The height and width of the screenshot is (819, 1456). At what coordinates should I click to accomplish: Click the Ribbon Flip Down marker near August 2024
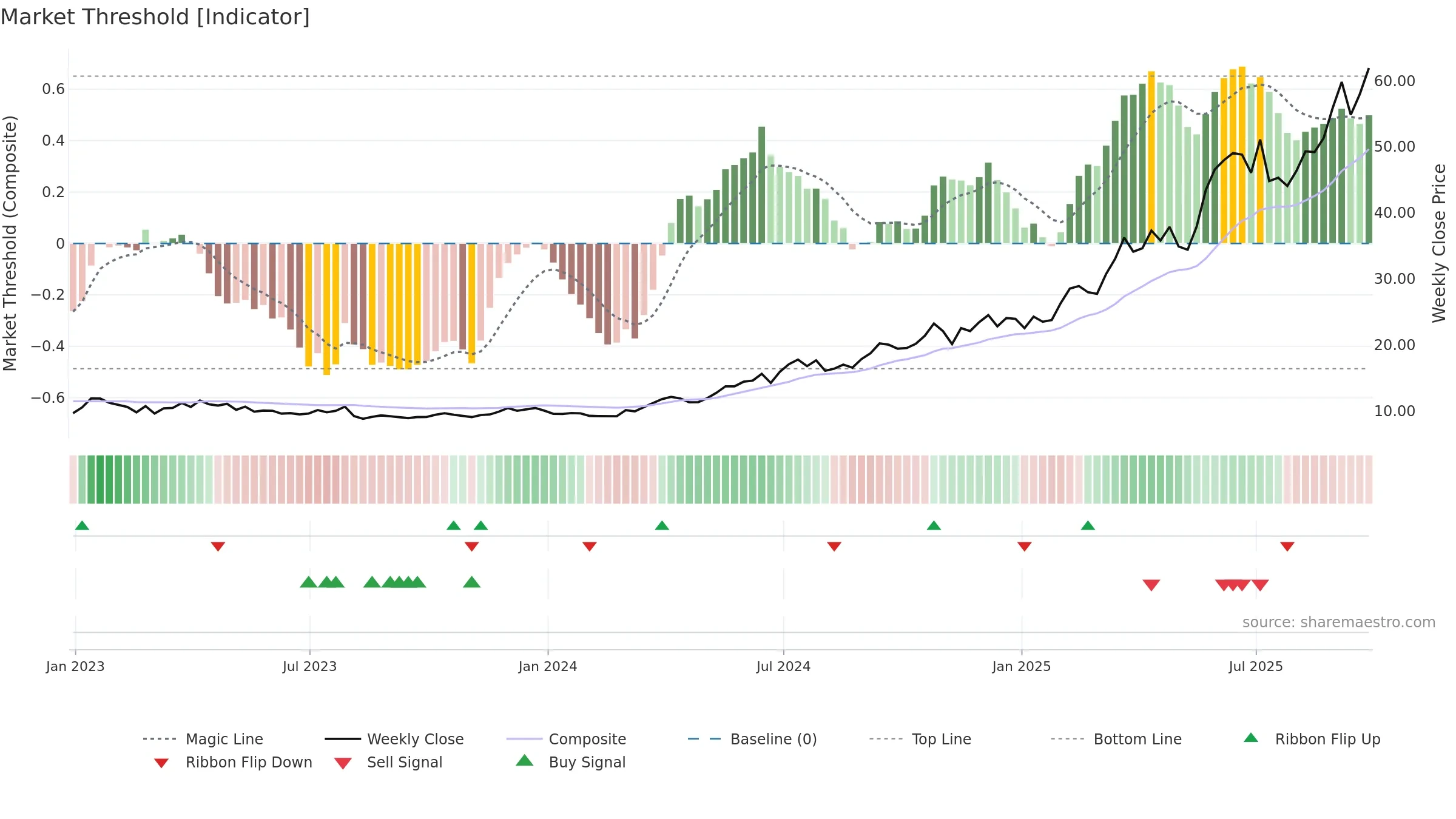(x=834, y=547)
